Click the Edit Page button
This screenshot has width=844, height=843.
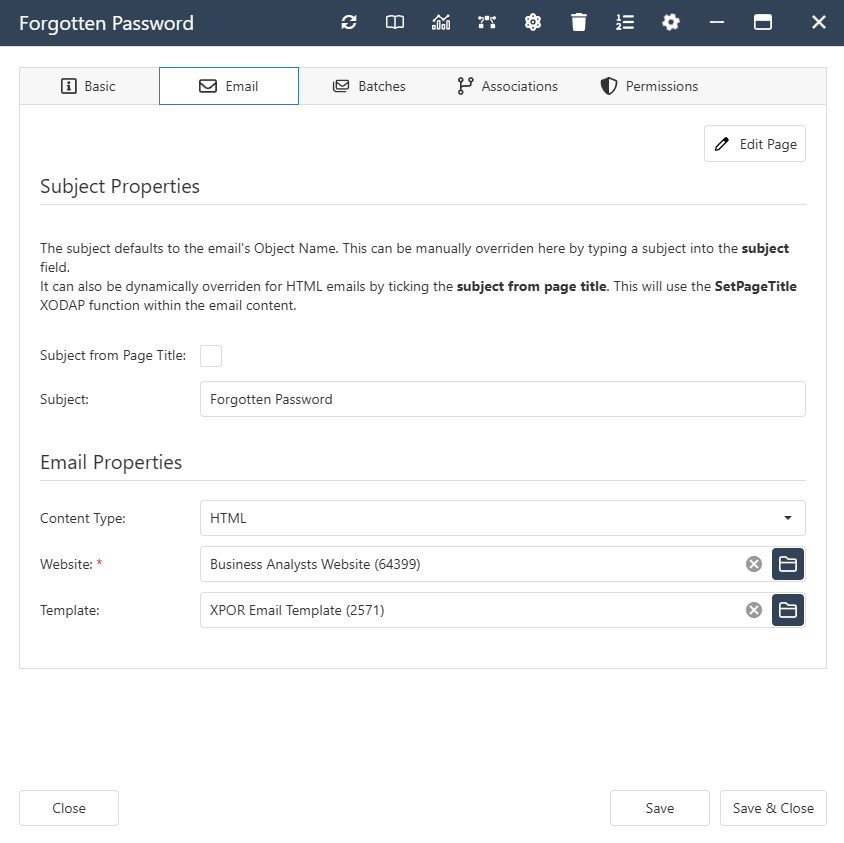click(x=754, y=143)
